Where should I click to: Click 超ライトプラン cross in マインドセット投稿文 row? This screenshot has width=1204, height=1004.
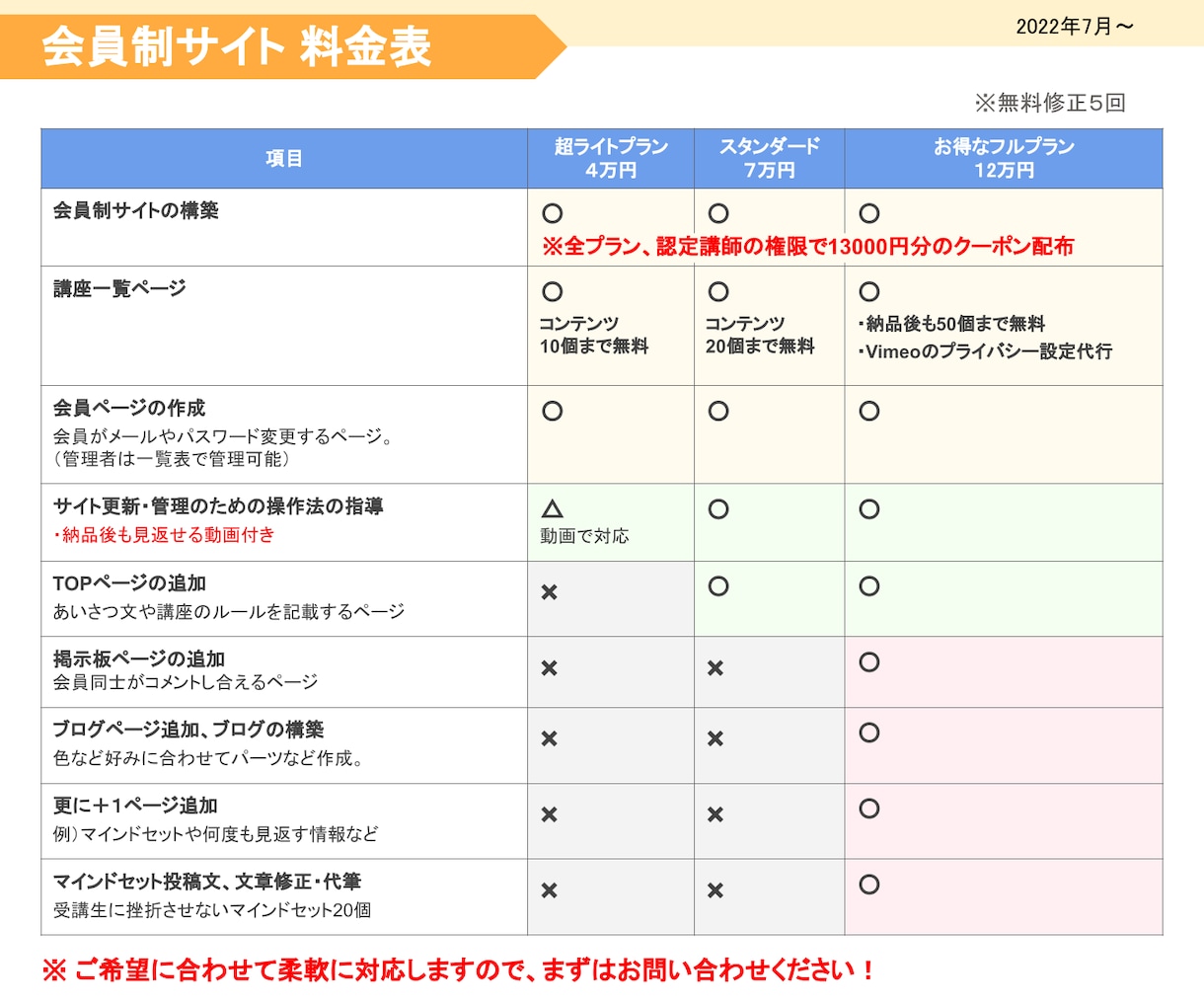coord(550,890)
